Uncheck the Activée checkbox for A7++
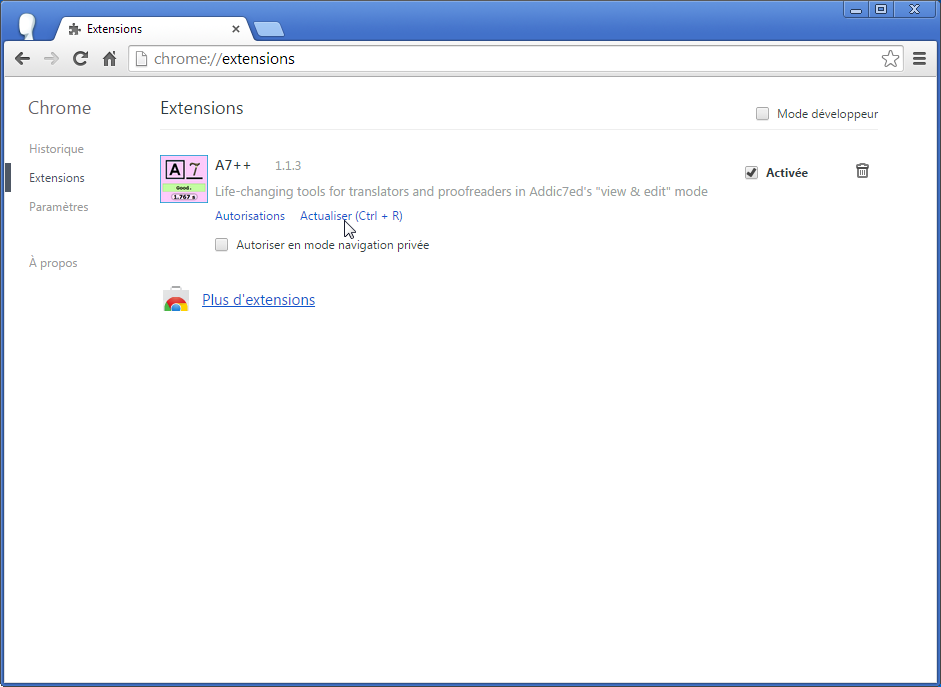 click(752, 173)
